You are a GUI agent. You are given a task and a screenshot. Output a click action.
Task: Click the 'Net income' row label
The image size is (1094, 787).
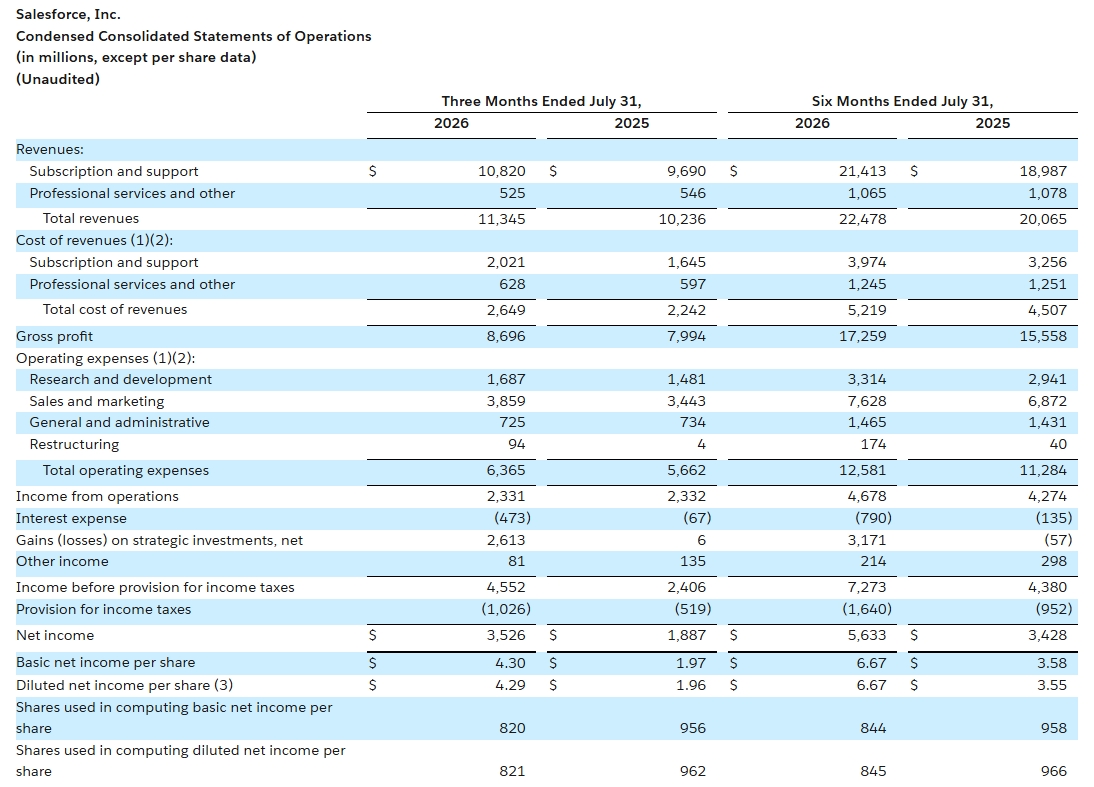tap(54, 636)
